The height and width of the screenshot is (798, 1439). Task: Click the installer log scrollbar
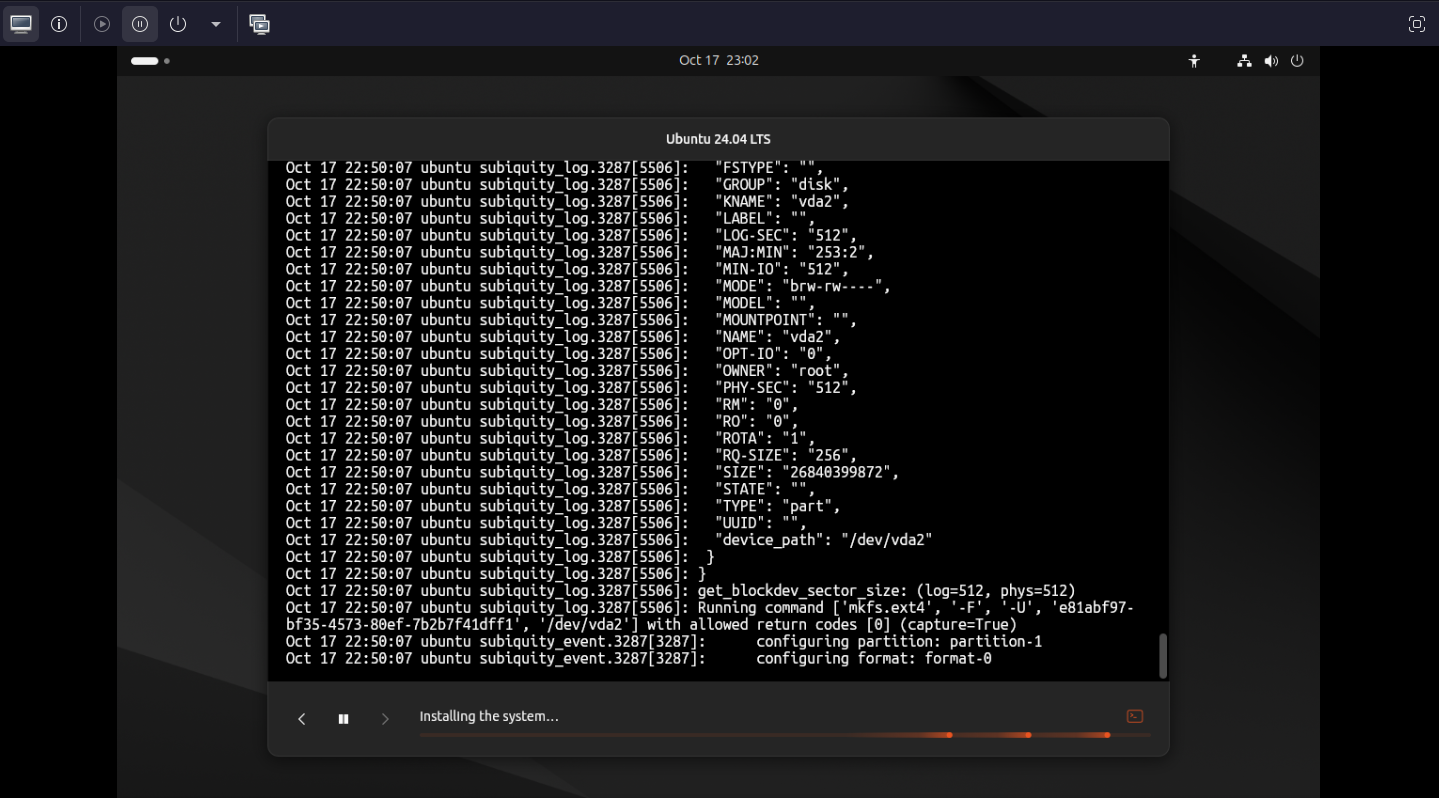tap(1162, 655)
